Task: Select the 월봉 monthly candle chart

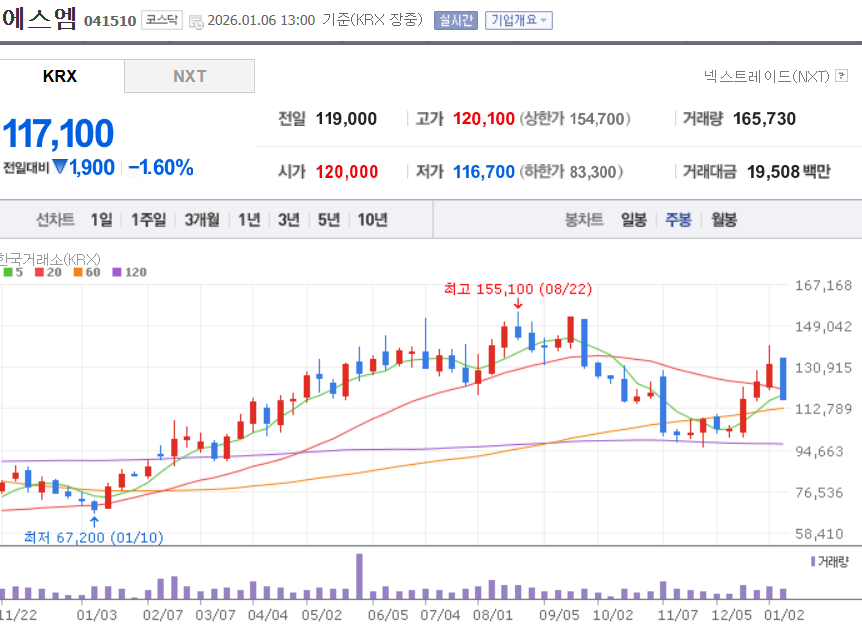Action: click(x=724, y=220)
